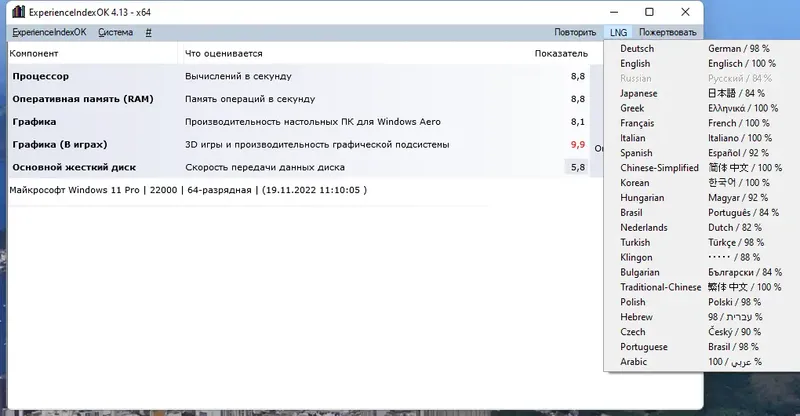Select Portuguese language
800x416 pixels.
(702, 347)
